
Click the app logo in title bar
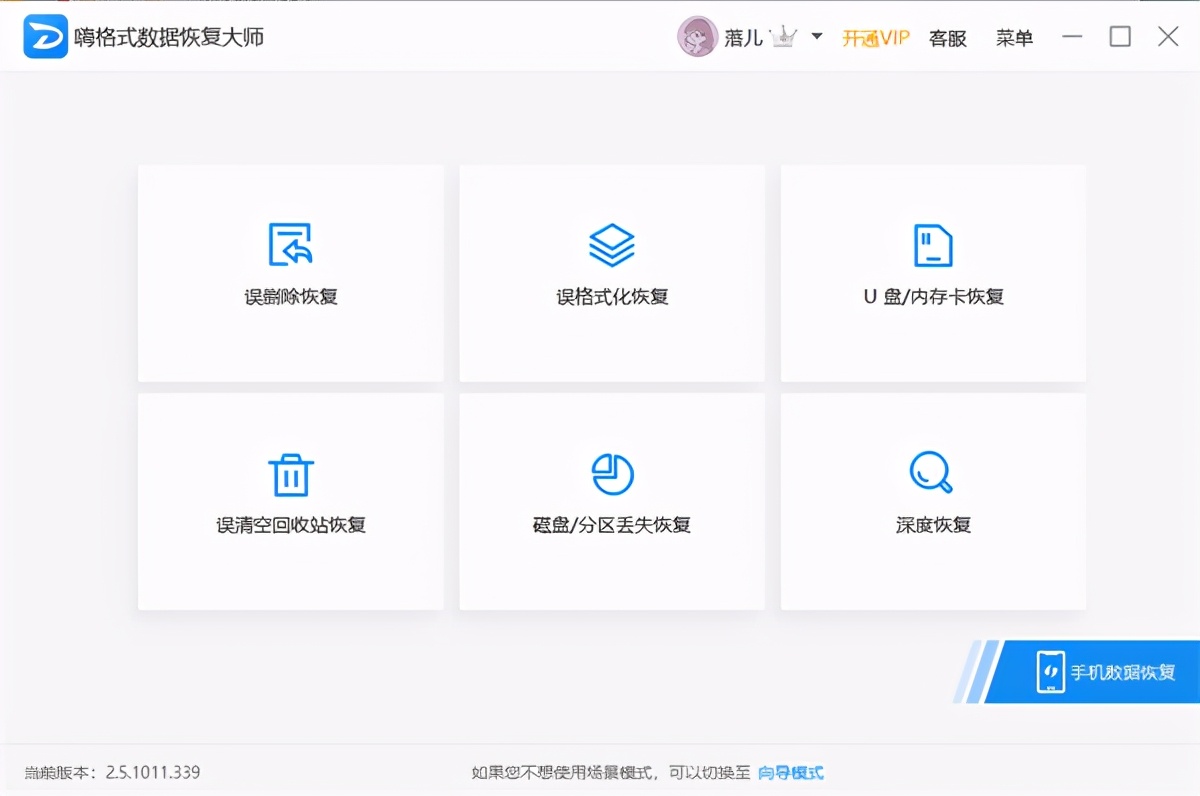tap(46, 37)
